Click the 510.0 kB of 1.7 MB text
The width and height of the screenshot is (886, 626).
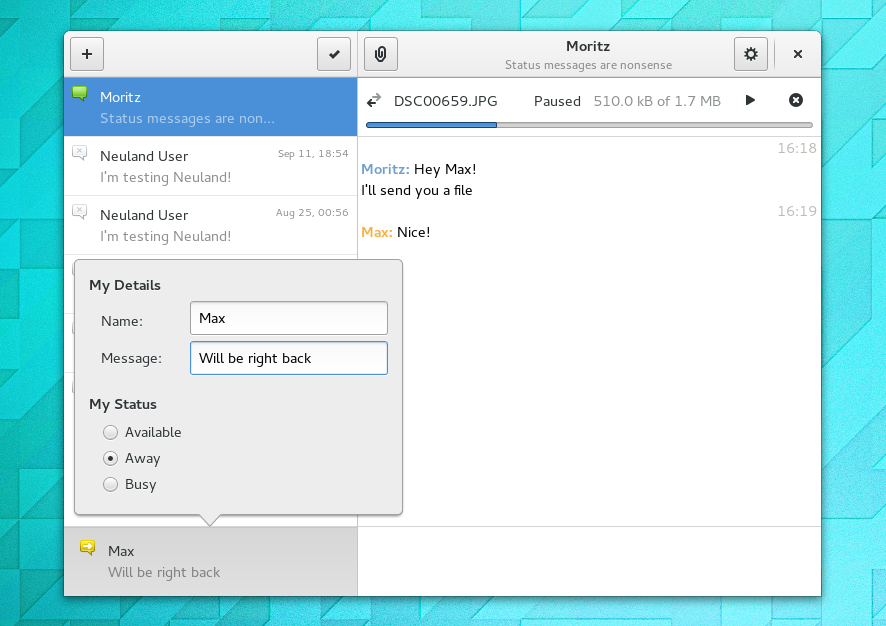[657, 101]
